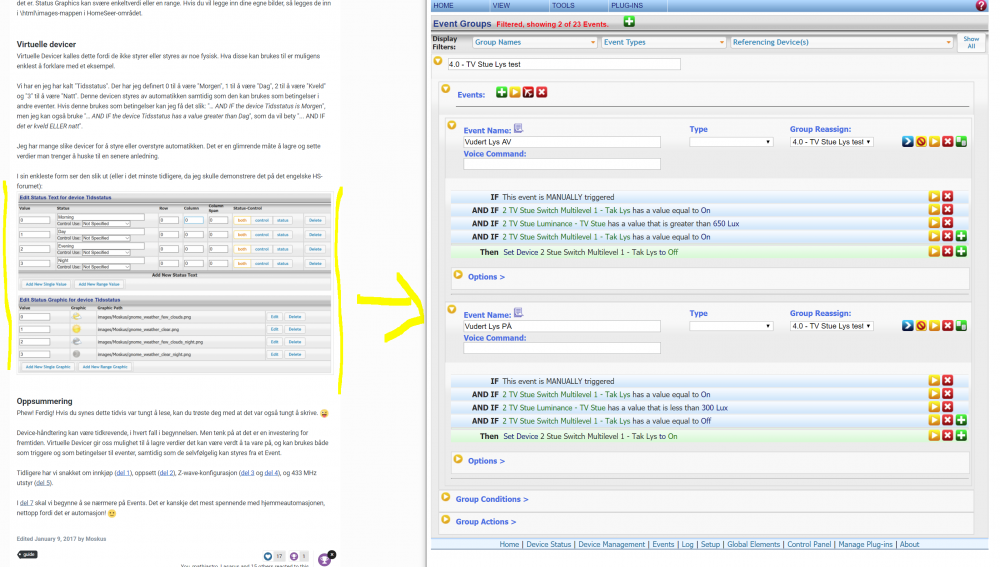Open Type dropdown for Vudert Lys AV
The width and height of the screenshot is (1000, 567).
pos(731,142)
